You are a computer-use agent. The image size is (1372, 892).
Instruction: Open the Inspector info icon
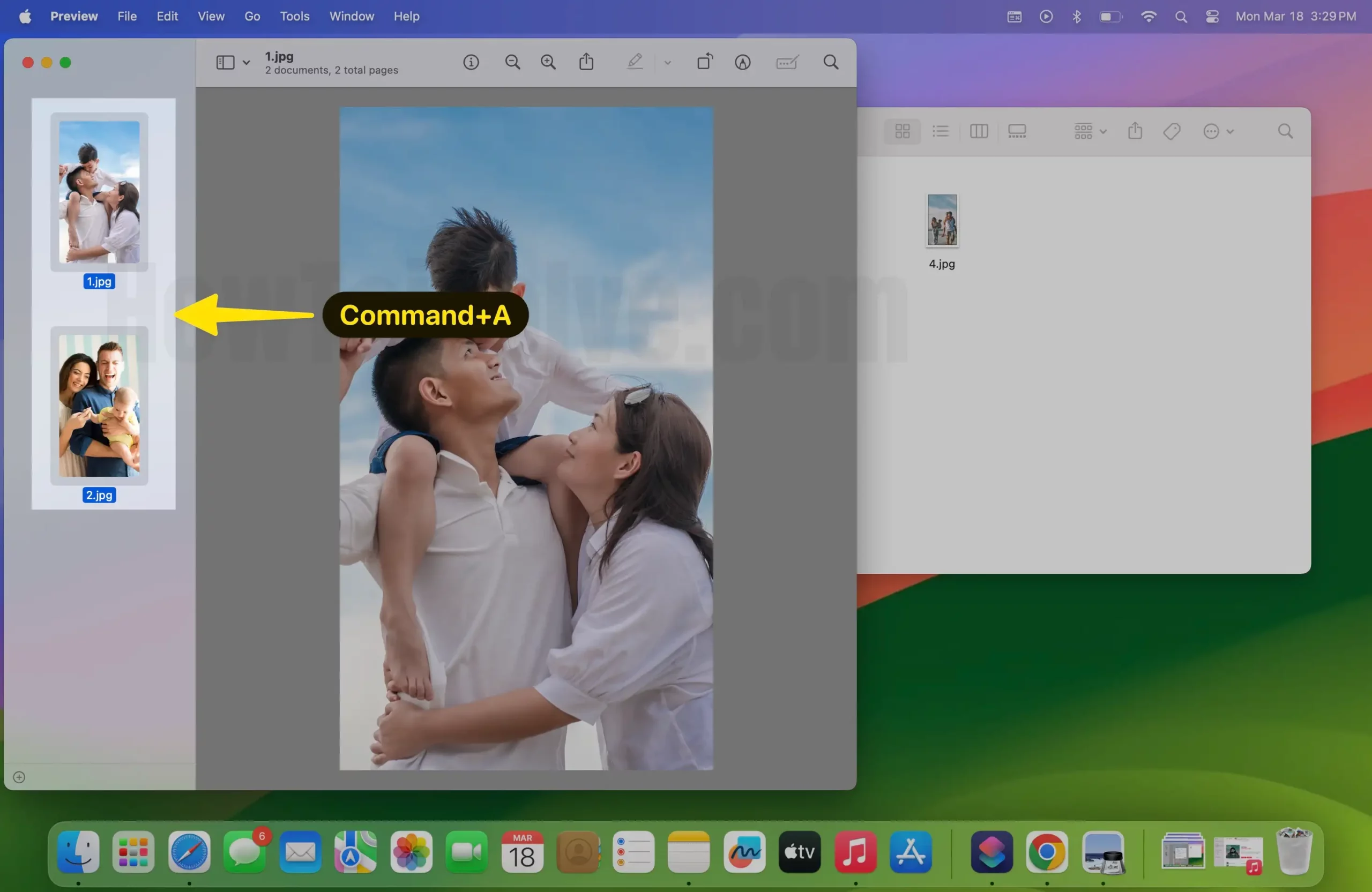pos(471,62)
